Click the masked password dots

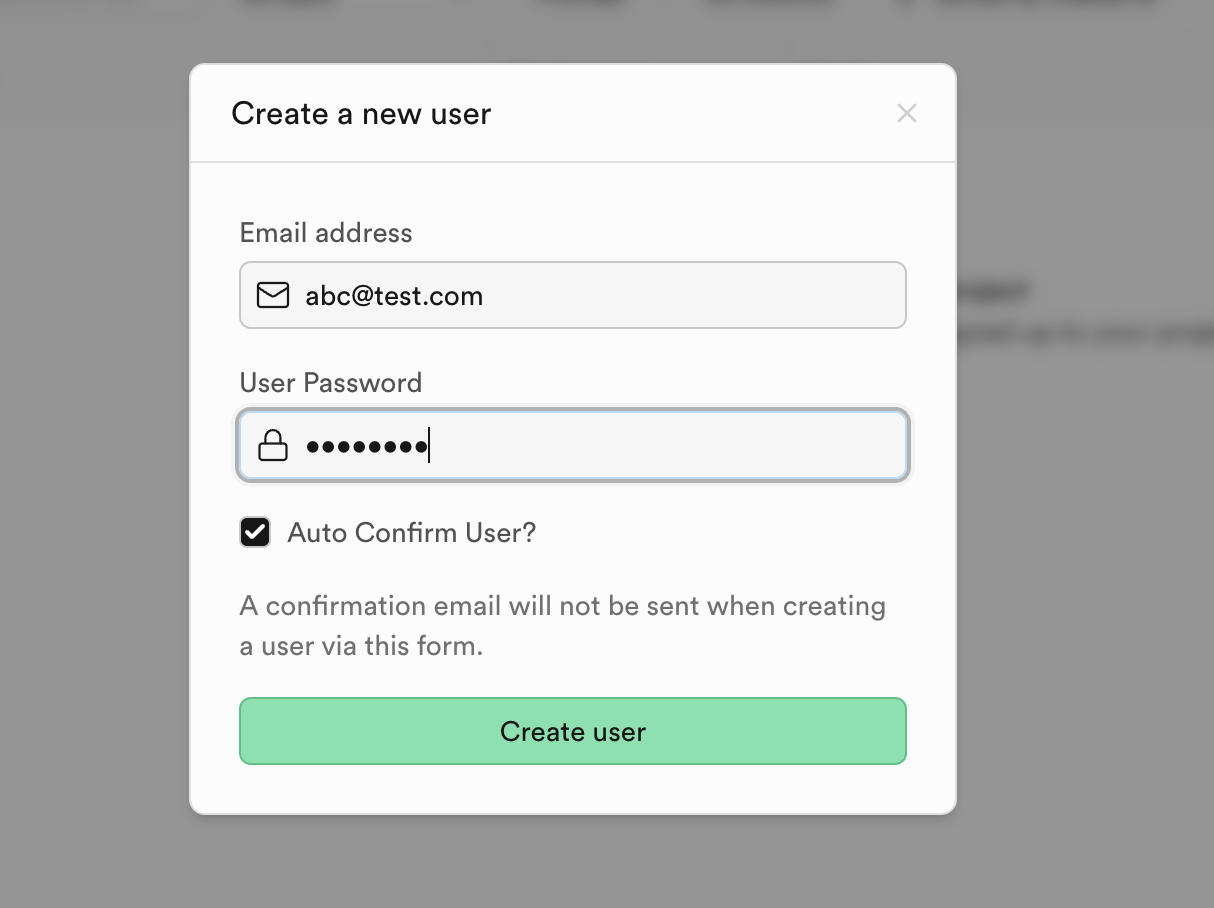click(x=366, y=446)
